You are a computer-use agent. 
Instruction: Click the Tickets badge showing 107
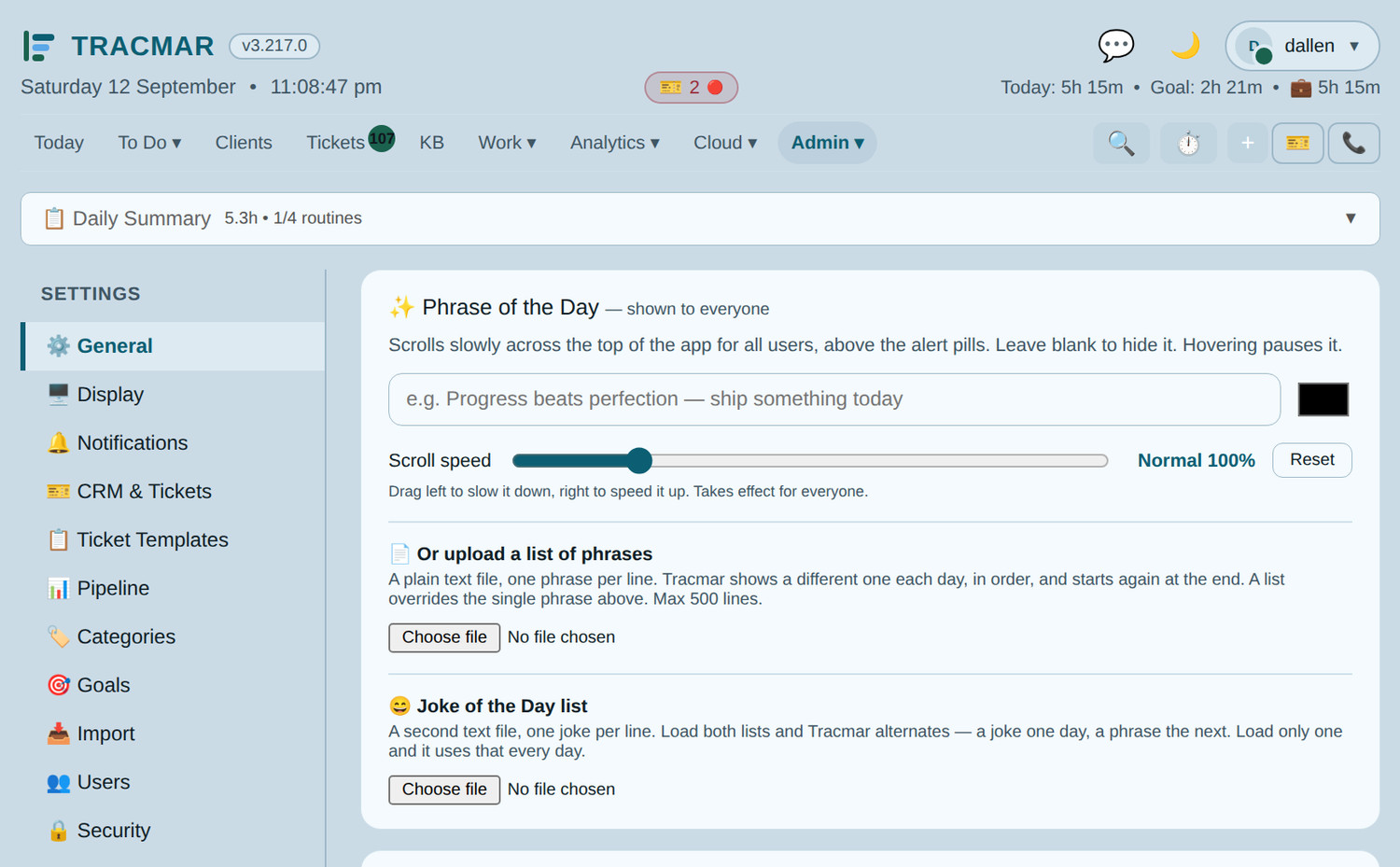point(382,138)
